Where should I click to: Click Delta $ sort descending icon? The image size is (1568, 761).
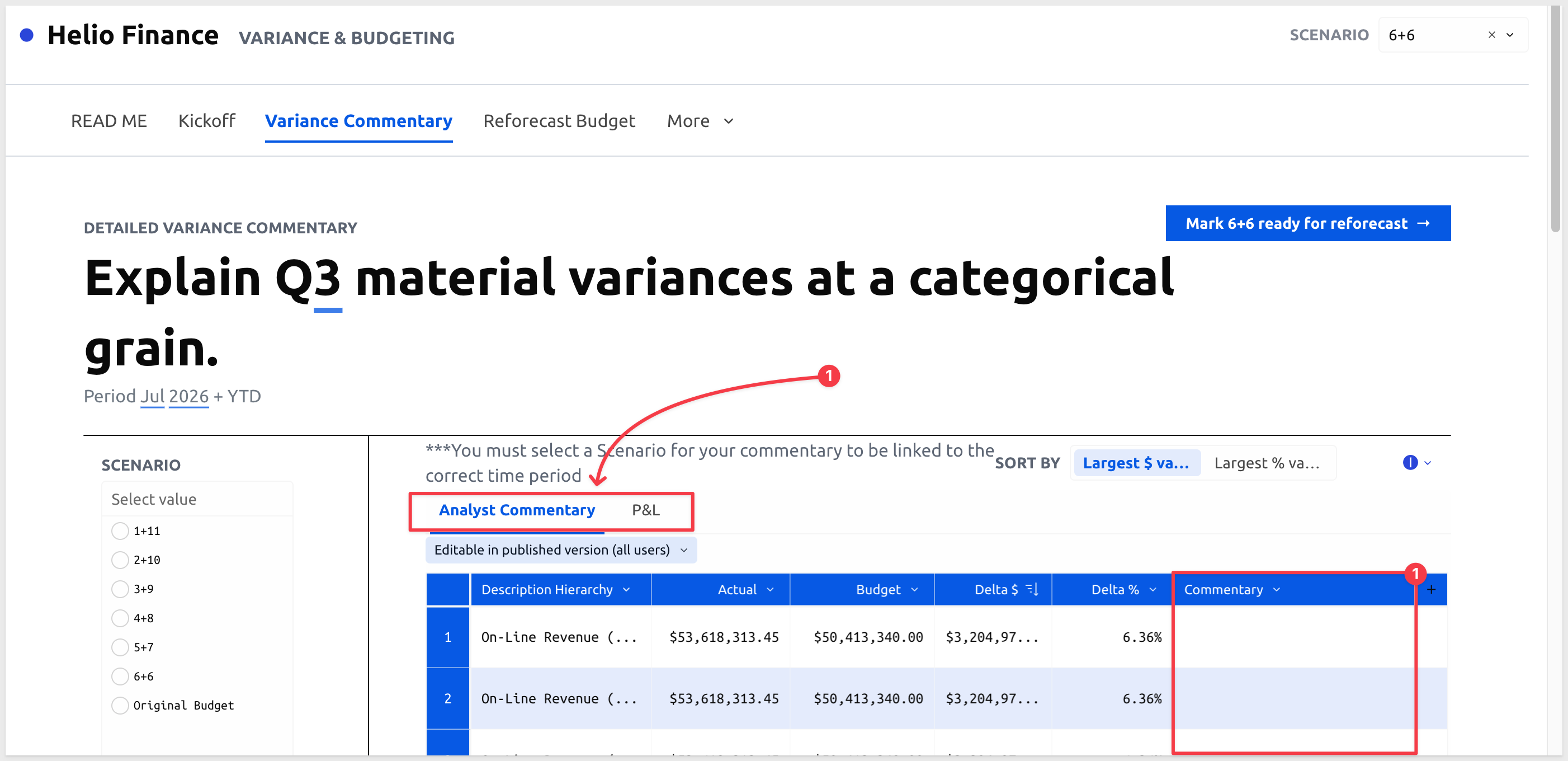click(x=1032, y=590)
